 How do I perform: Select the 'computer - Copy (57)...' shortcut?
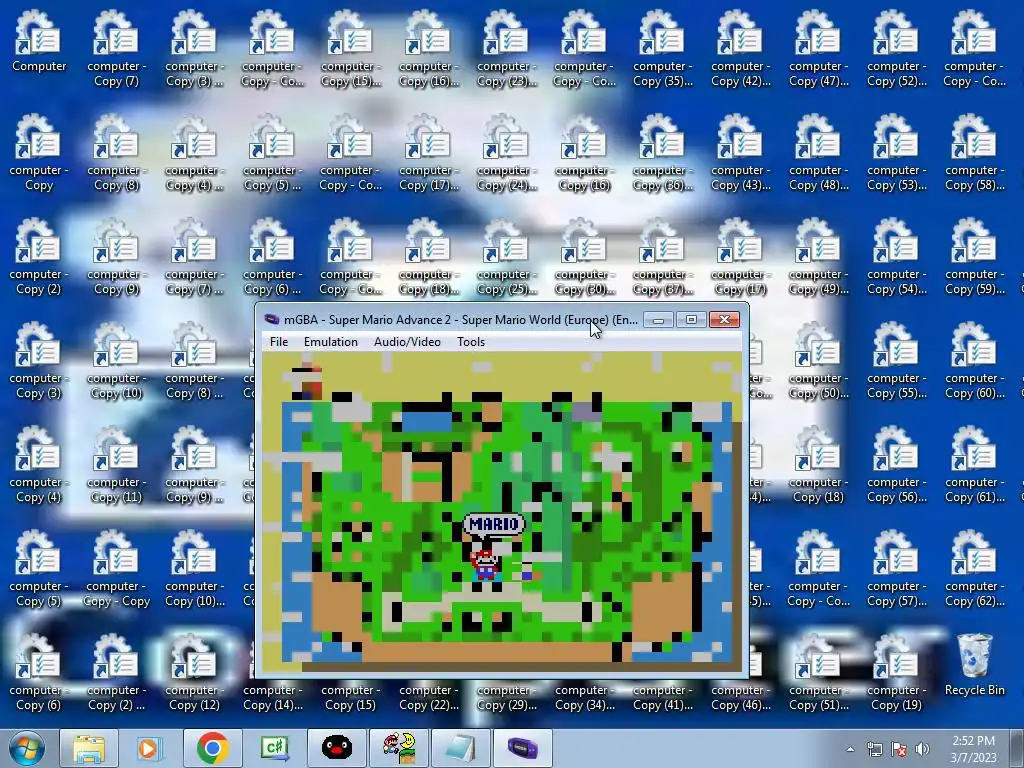click(896, 569)
